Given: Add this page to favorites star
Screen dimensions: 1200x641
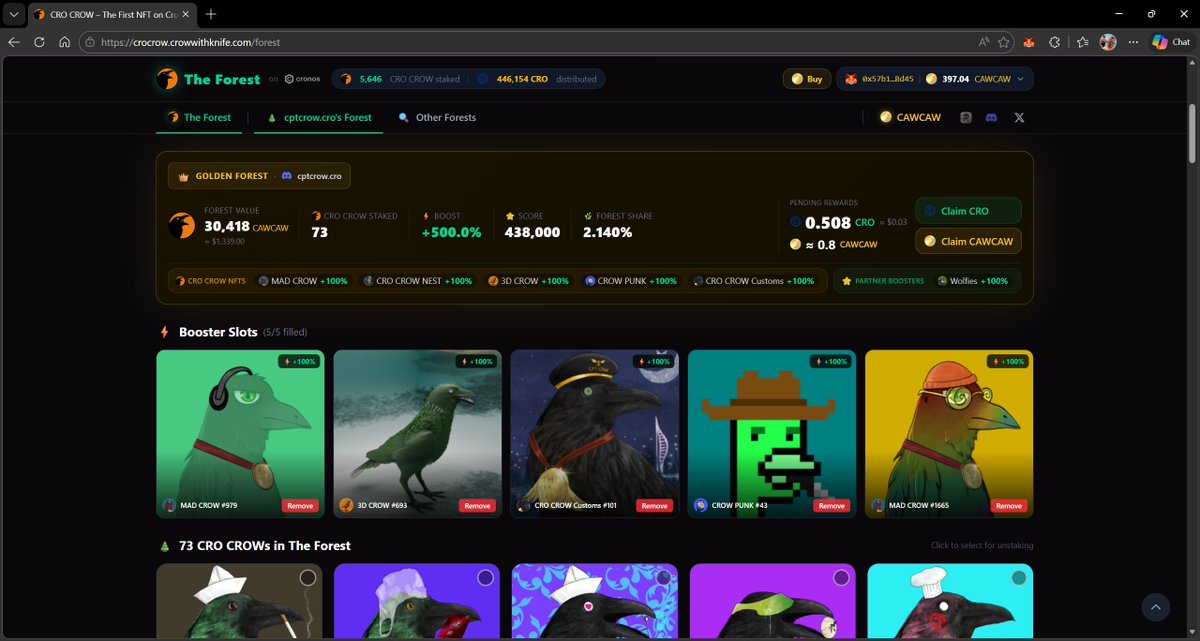Looking at the screenshot, I should (x=1003, y=42).
